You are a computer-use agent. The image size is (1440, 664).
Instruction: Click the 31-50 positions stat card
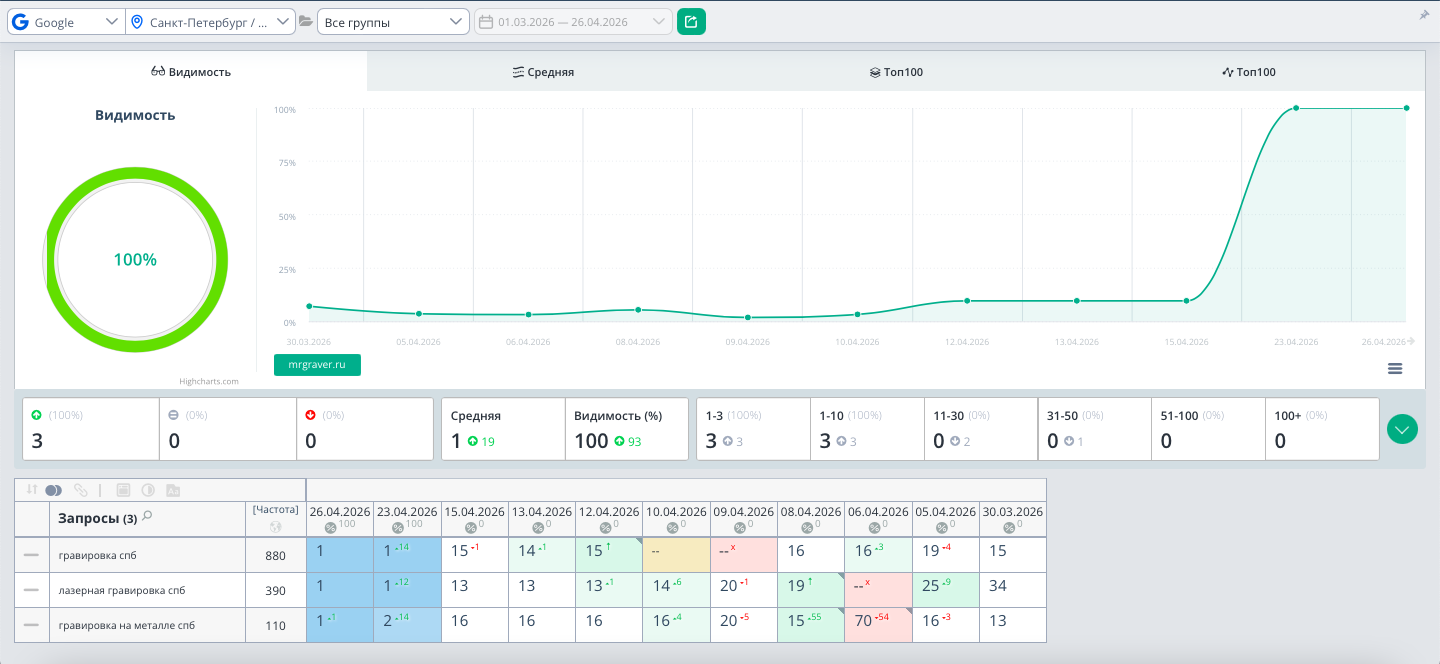[x=1095, y=429]
